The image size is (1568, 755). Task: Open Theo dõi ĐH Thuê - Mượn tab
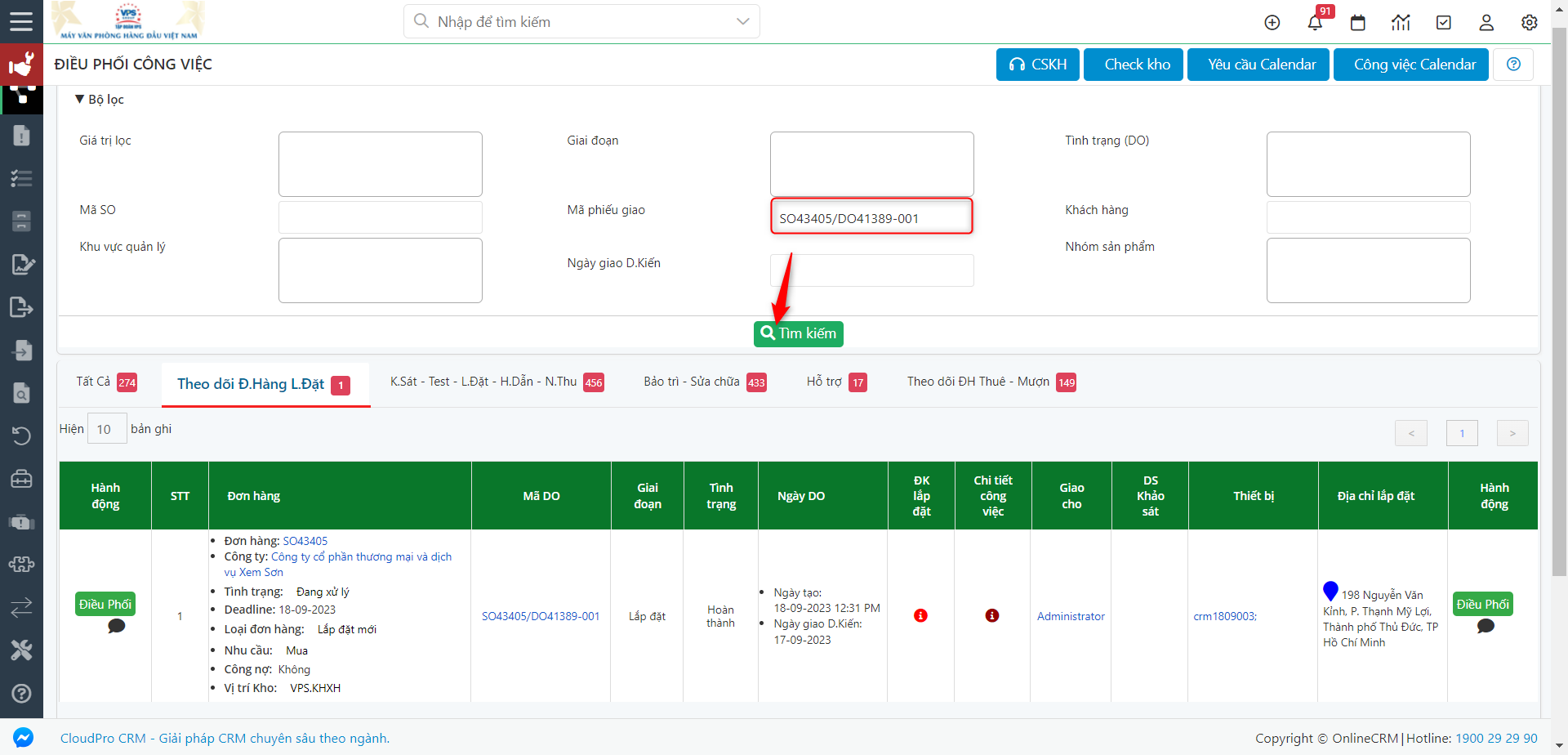pos(991,382)
